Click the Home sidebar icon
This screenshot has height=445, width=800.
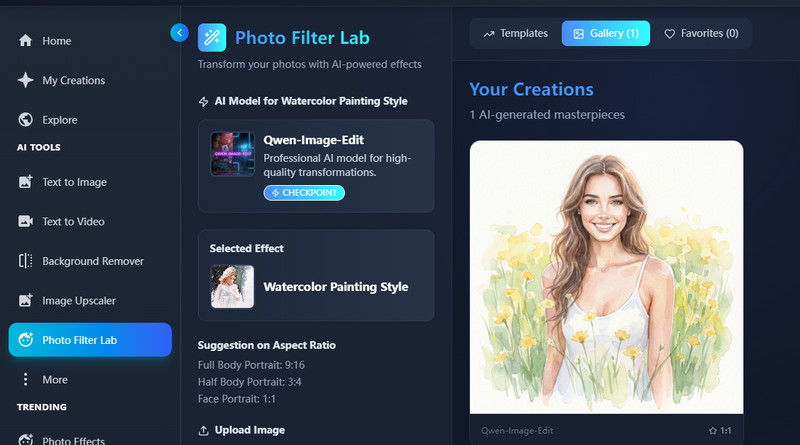tap(26, 41)
